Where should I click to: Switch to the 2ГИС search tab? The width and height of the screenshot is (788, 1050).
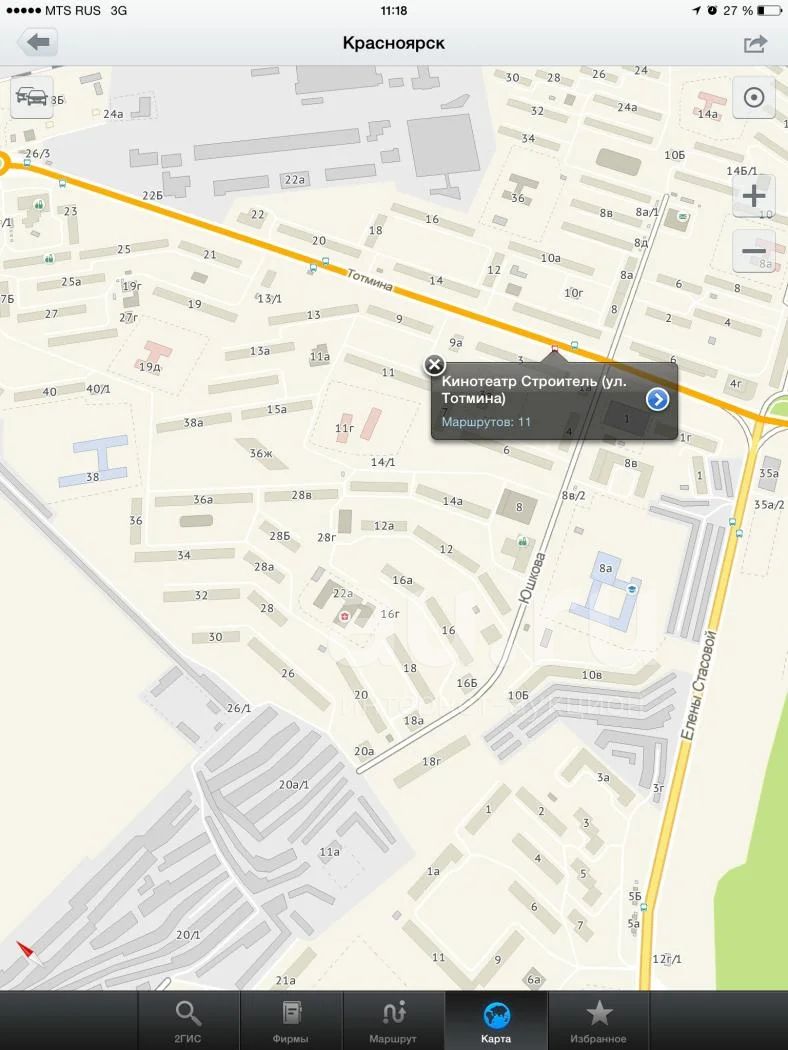click(188, 1021)
